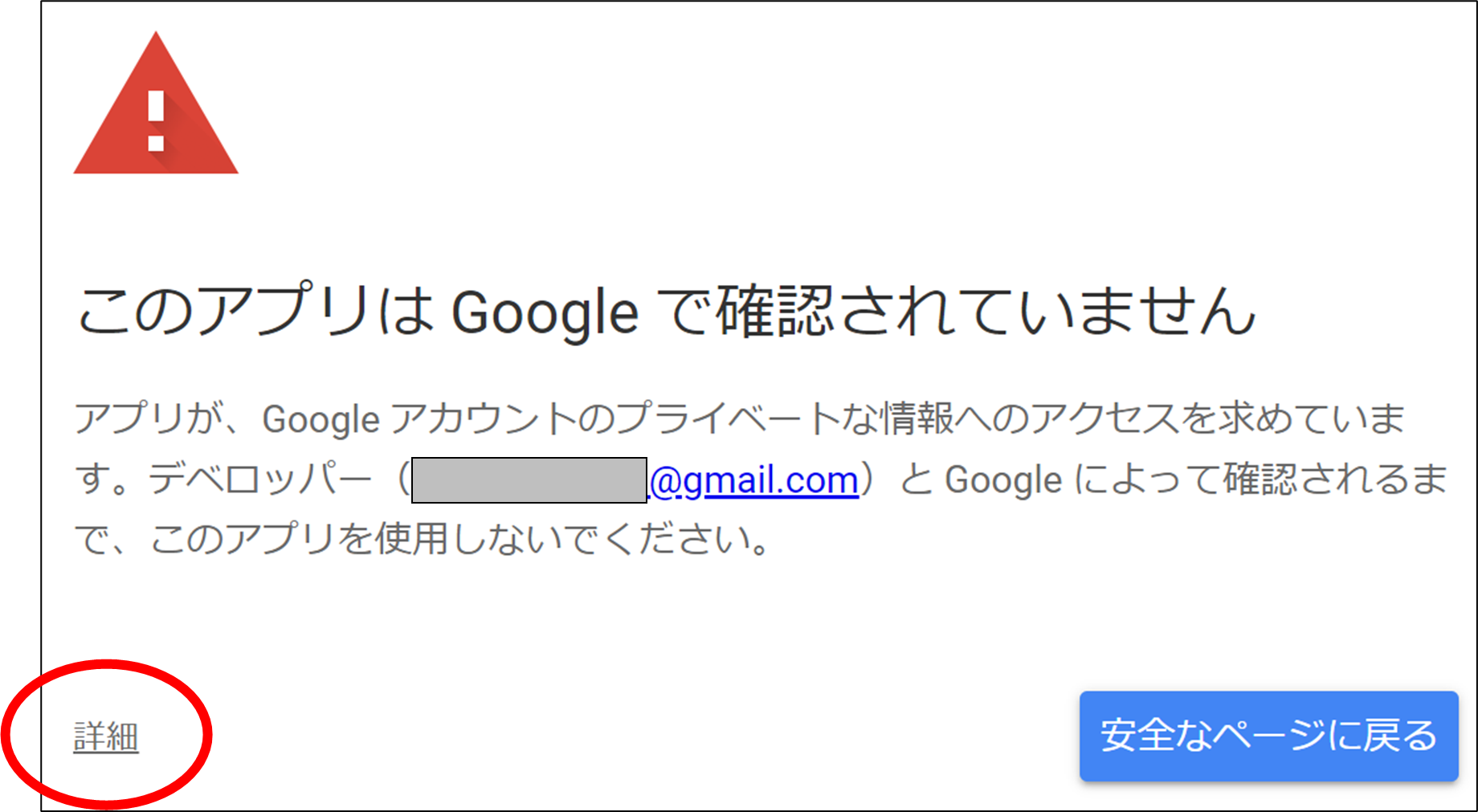The image size is (1478, 812).
Task: Open the @gmail.com developer email link
Action: [x=753, y=480]
